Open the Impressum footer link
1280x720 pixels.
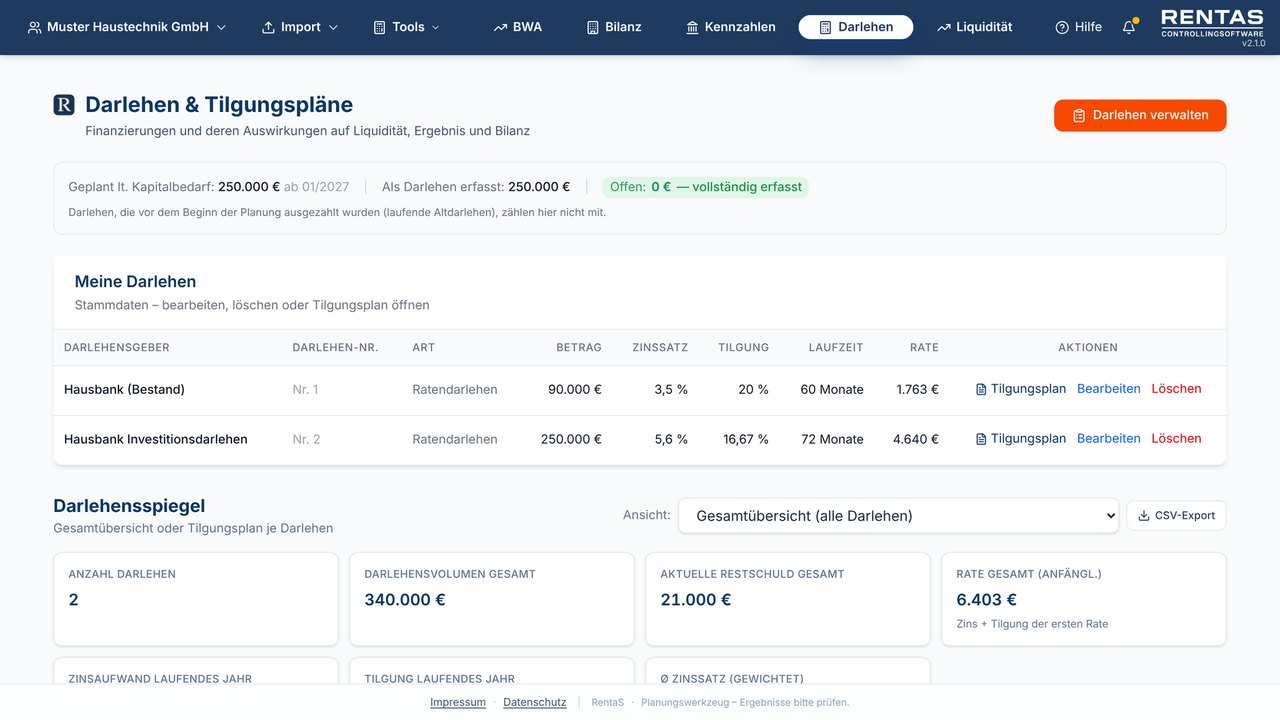click(458, 702)
